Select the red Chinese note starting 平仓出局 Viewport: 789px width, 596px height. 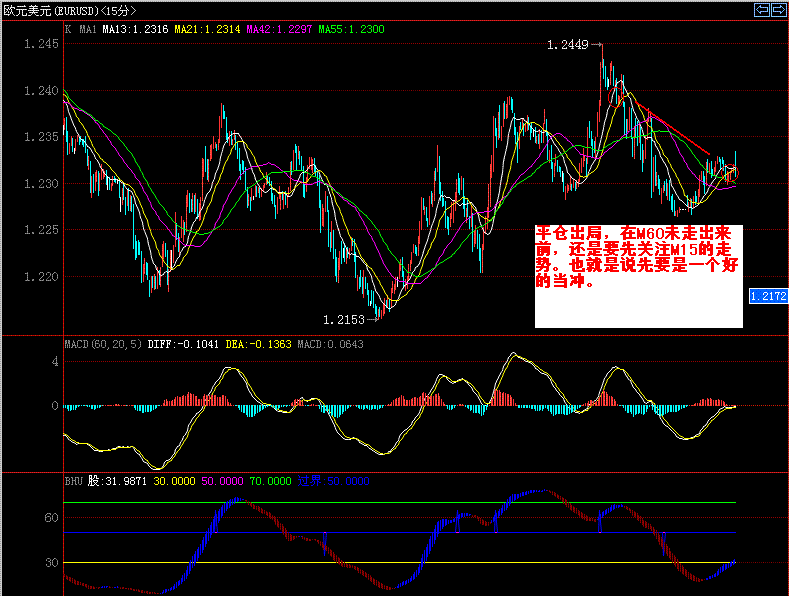point(637,257)
